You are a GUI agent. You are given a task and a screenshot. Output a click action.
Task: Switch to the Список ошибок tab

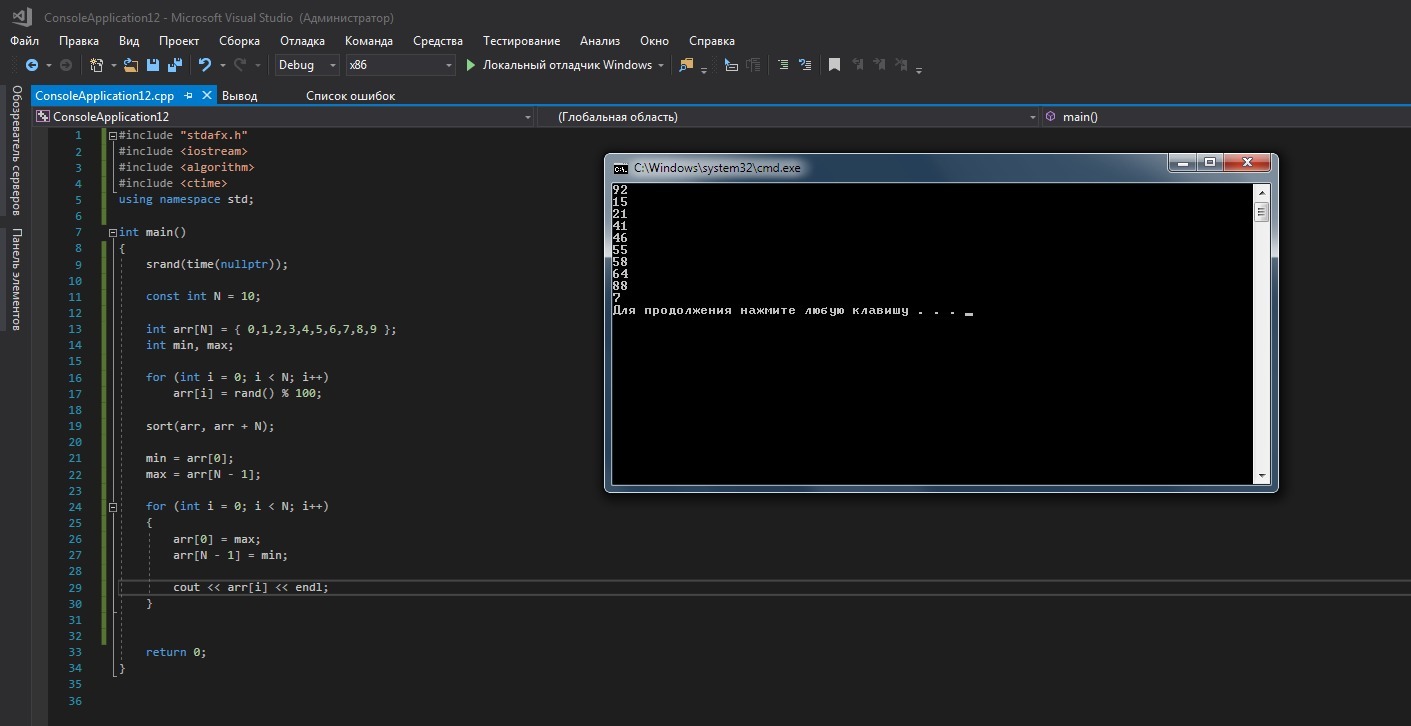pos(350,96)
